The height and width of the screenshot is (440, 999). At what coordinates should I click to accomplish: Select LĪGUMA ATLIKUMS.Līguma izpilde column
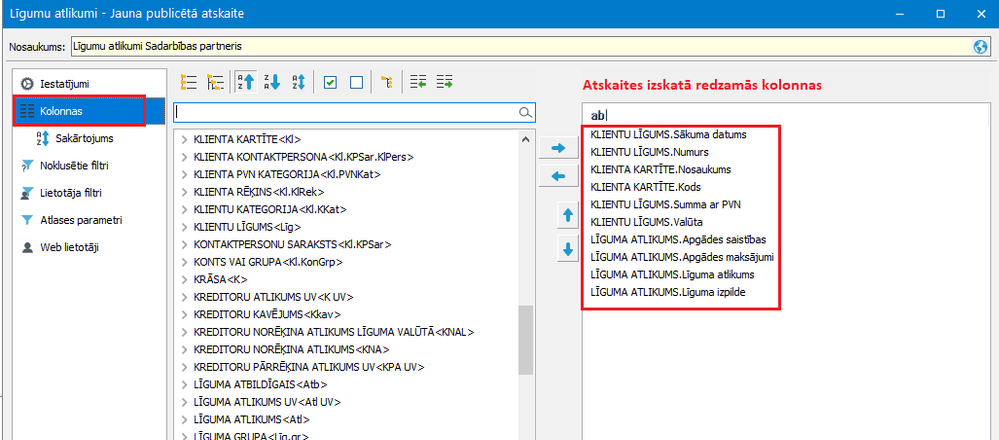[x=668, y=292]
